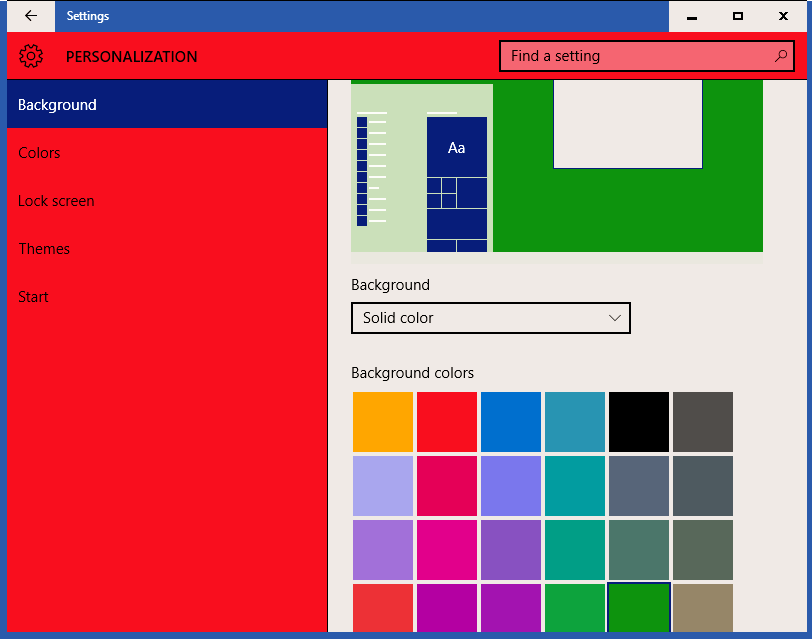Screen dimensions: 812x639
Task: Minimize the Settings window
Action: pyautogui.click(x=692, y=17)
